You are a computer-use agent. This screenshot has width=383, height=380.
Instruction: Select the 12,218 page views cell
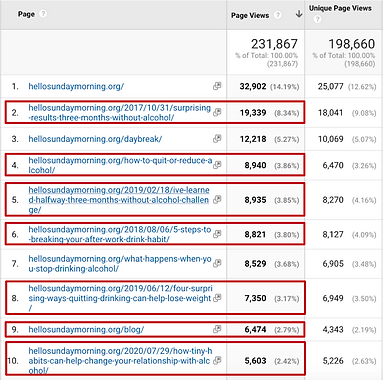pyautogui.click(x=253, y=139)
